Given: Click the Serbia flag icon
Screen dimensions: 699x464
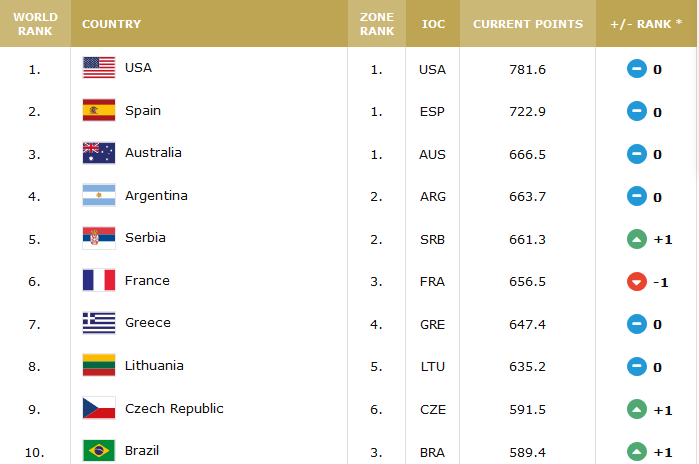Looking at the screenshot, I should (98, 238).
